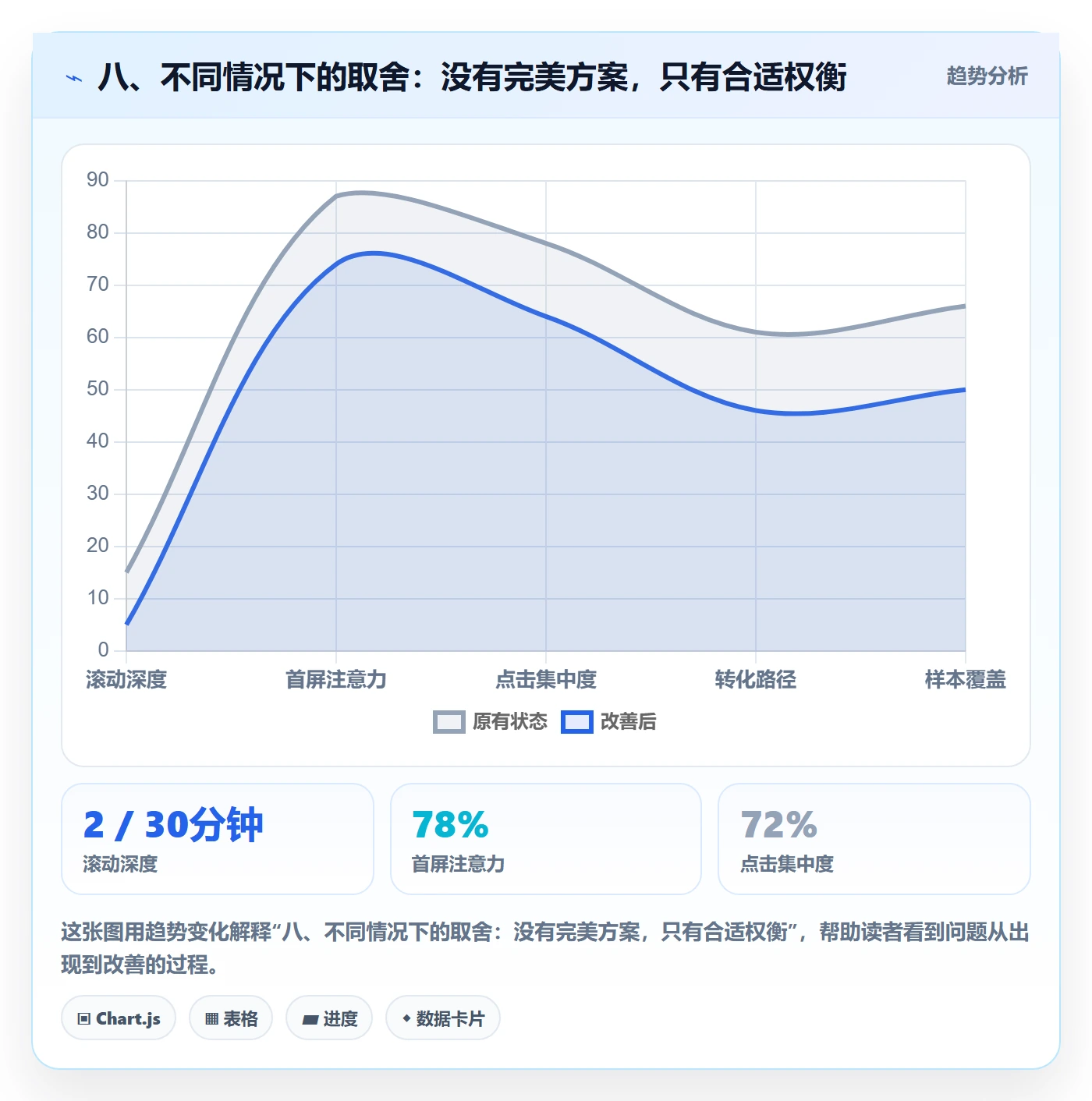The width and height of the screenshot is (1092, 1101).
Task: Click the lightning bolt icon in header
Action: [74, 78]
